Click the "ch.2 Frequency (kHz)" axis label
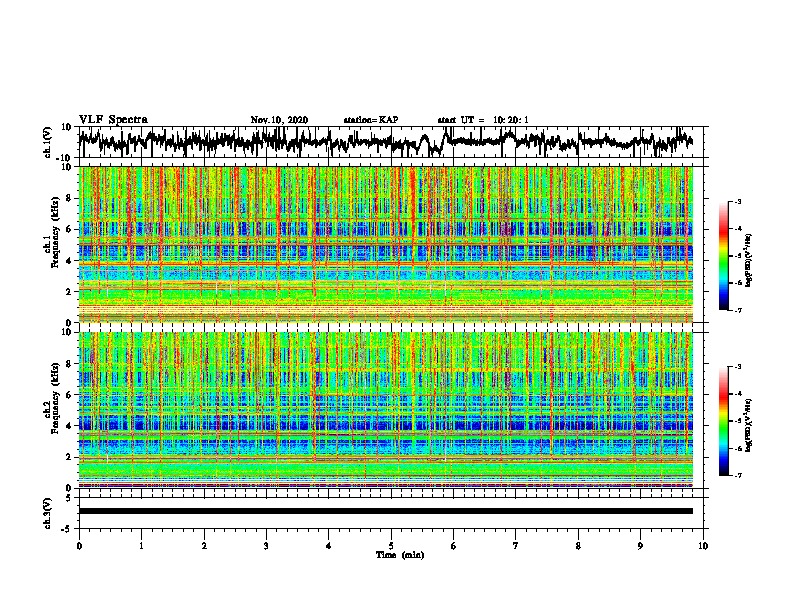The width and height of the screenshot is (792, 612). (51, 398)
